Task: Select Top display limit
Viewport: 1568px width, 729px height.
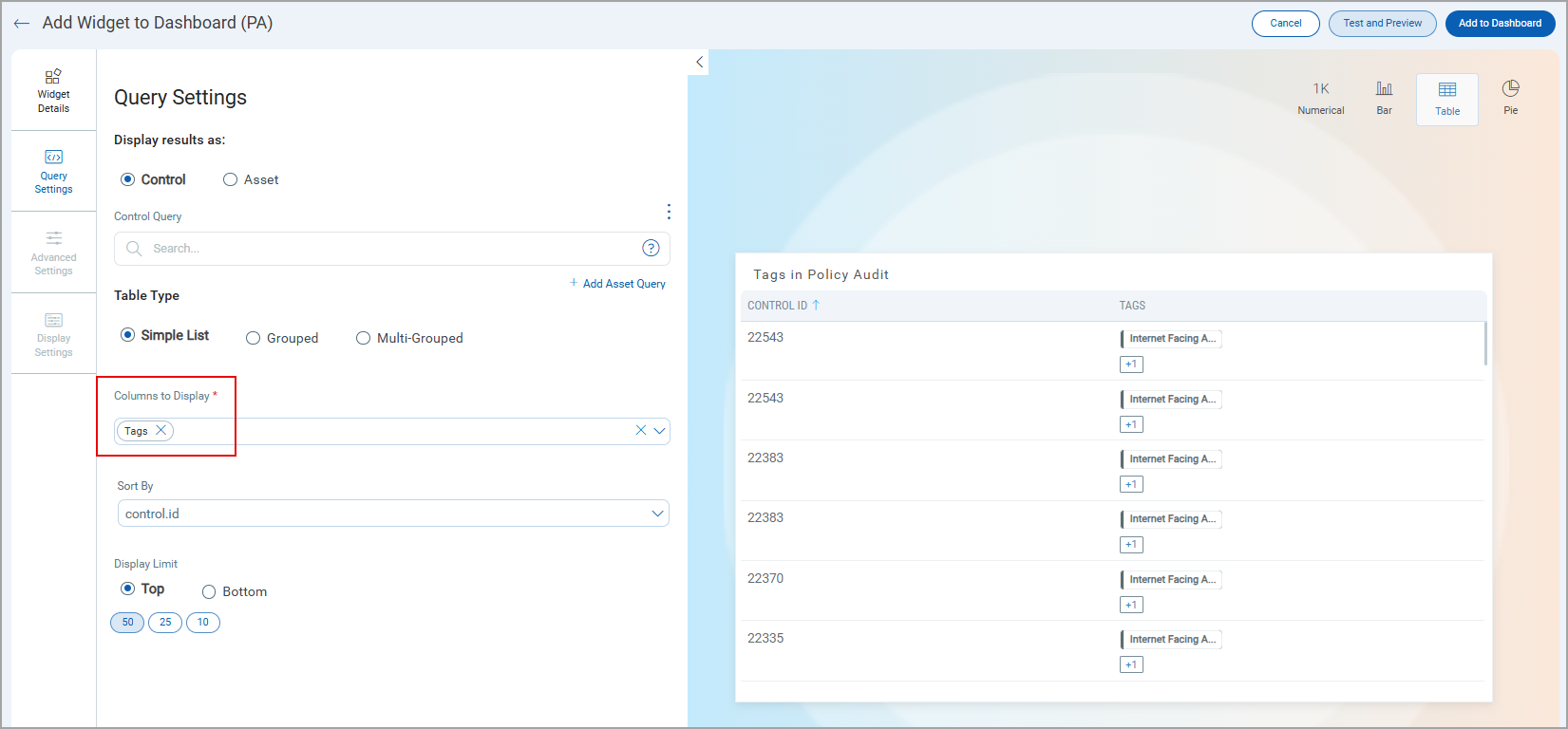Action: 127,589
